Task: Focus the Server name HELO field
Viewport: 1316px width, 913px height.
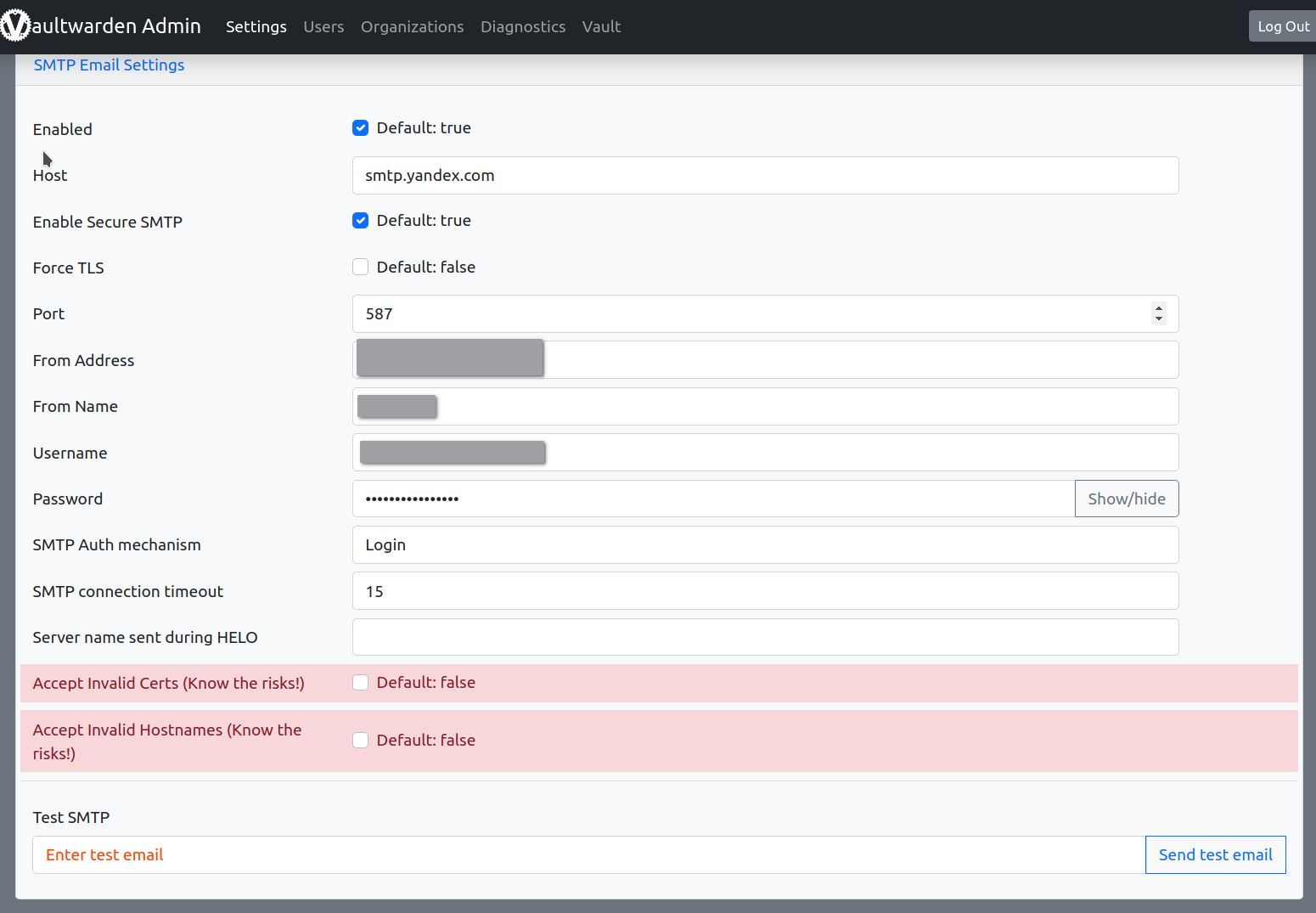Action: tap(764, 638)
